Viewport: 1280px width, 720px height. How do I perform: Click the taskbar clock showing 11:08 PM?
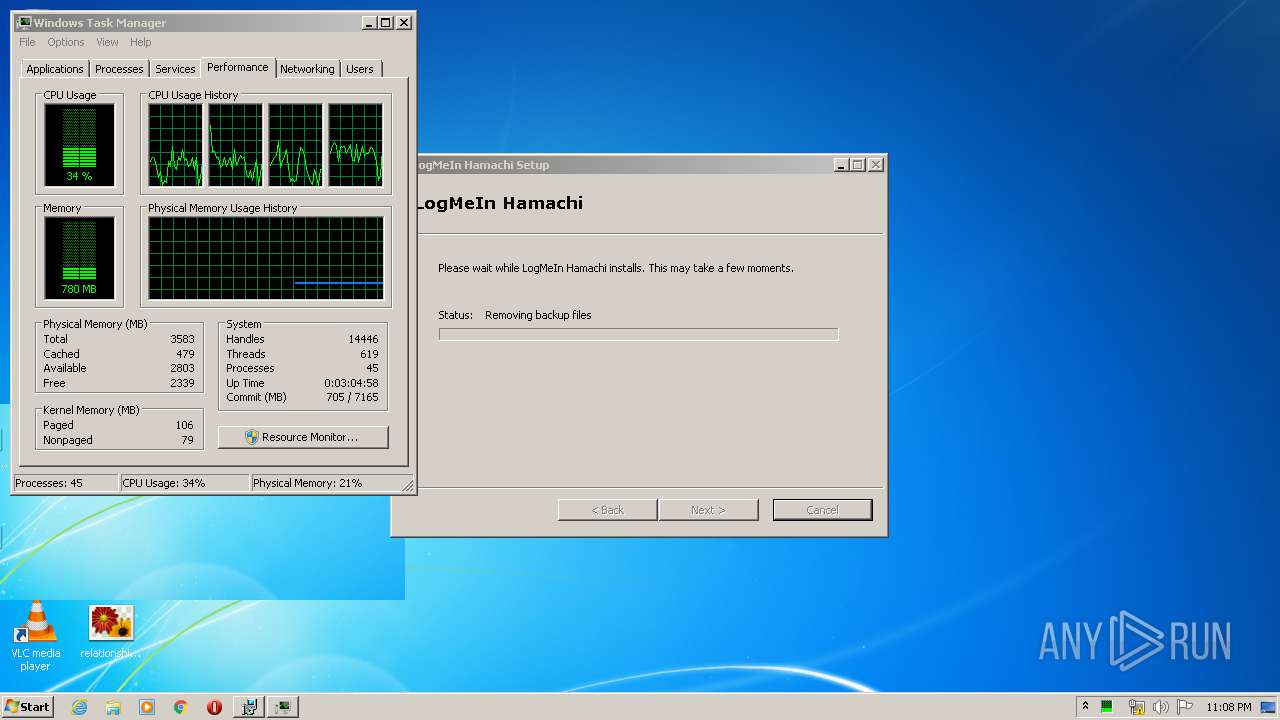click(1229, 707)
